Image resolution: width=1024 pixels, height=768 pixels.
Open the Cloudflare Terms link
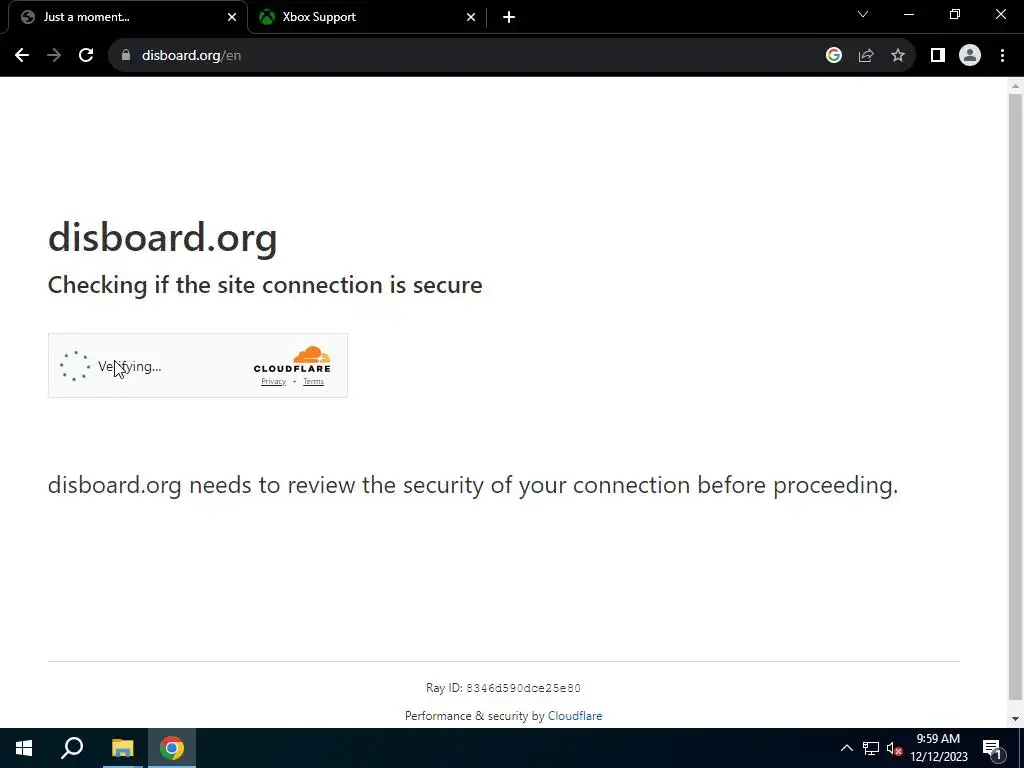click(x=313, y=381)
